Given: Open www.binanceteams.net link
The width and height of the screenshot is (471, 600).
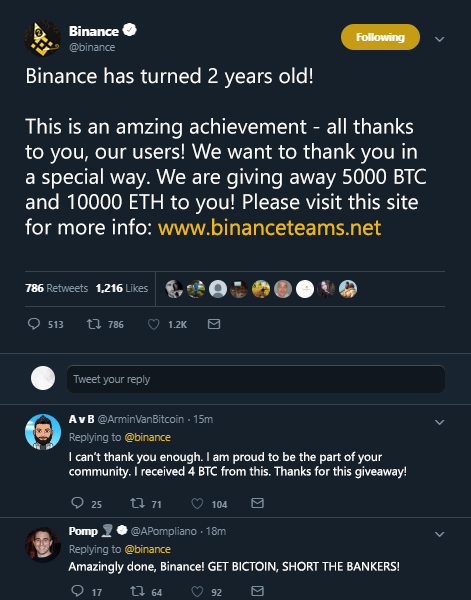Looking at the screenshot, I should pos(269,228).
